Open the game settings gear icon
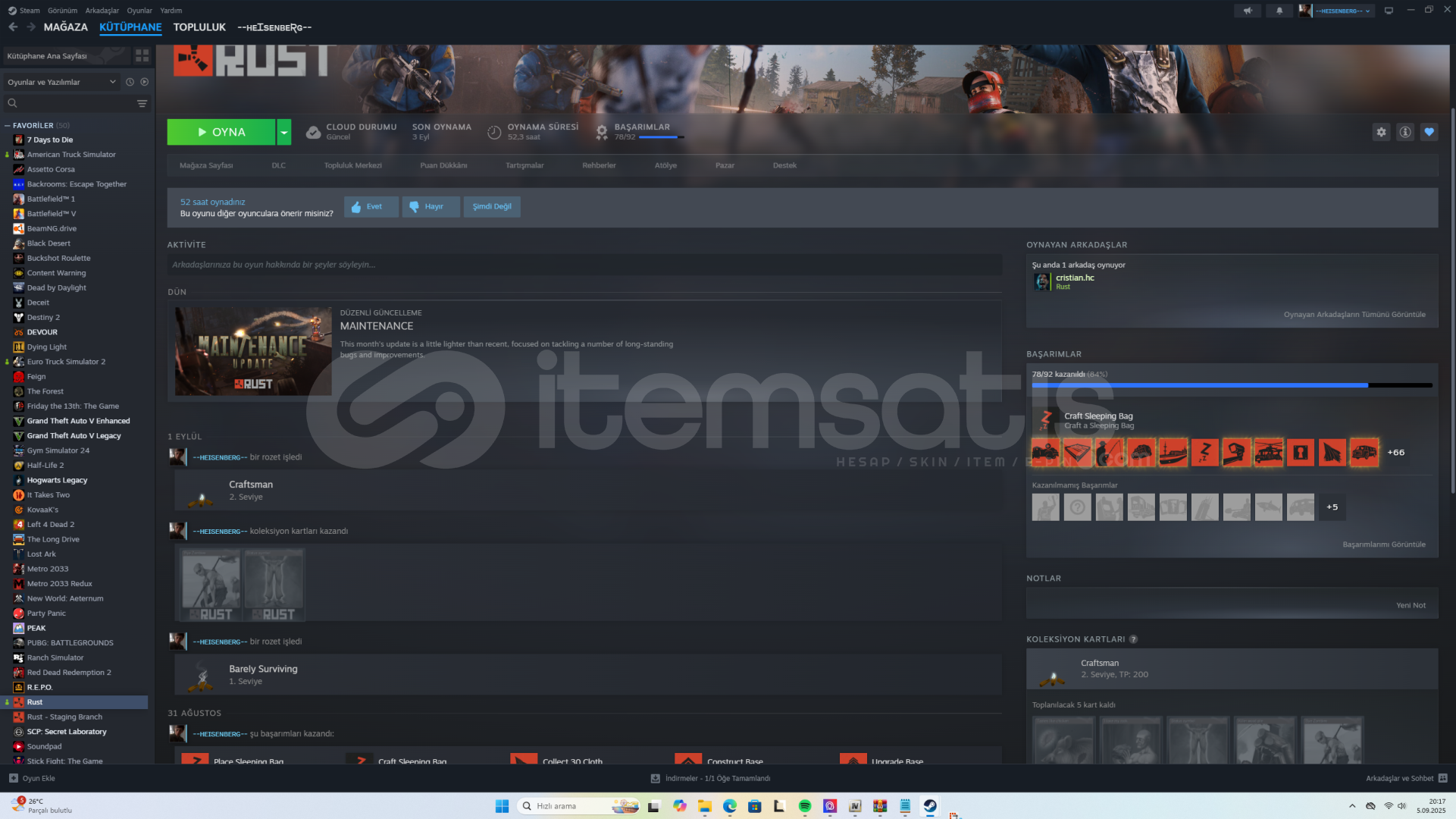Image resolution: width=1456 pixels, height=819 pixels. [1381, 132]
